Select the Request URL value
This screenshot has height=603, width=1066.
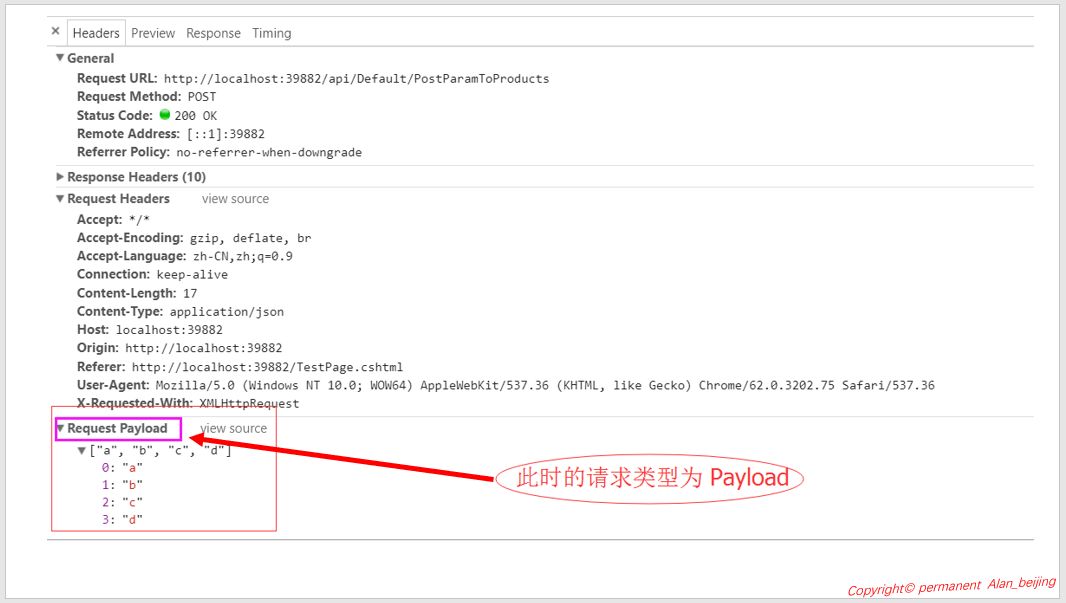coord(356,79)
